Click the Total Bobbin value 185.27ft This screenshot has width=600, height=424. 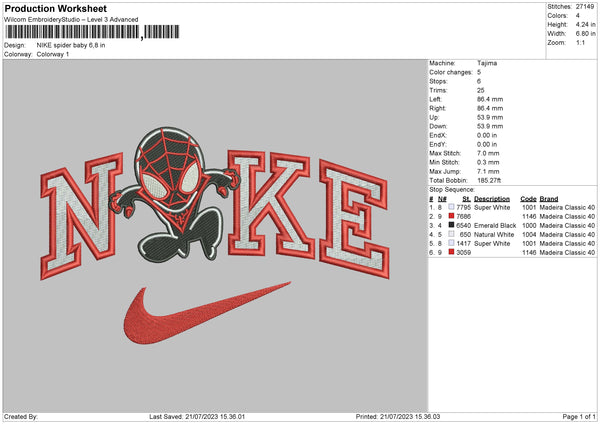489,180
